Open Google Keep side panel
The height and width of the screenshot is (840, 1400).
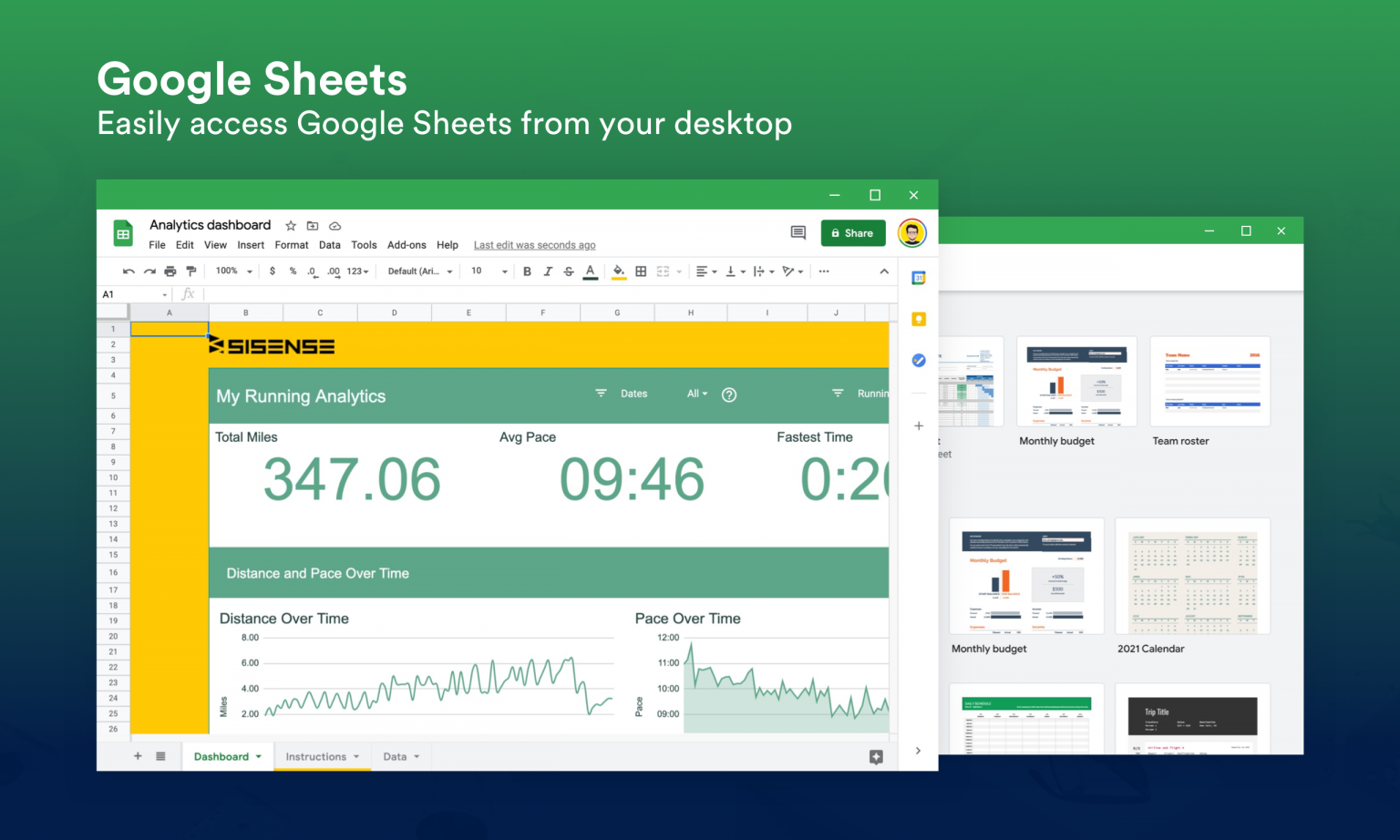pos(919,319)
